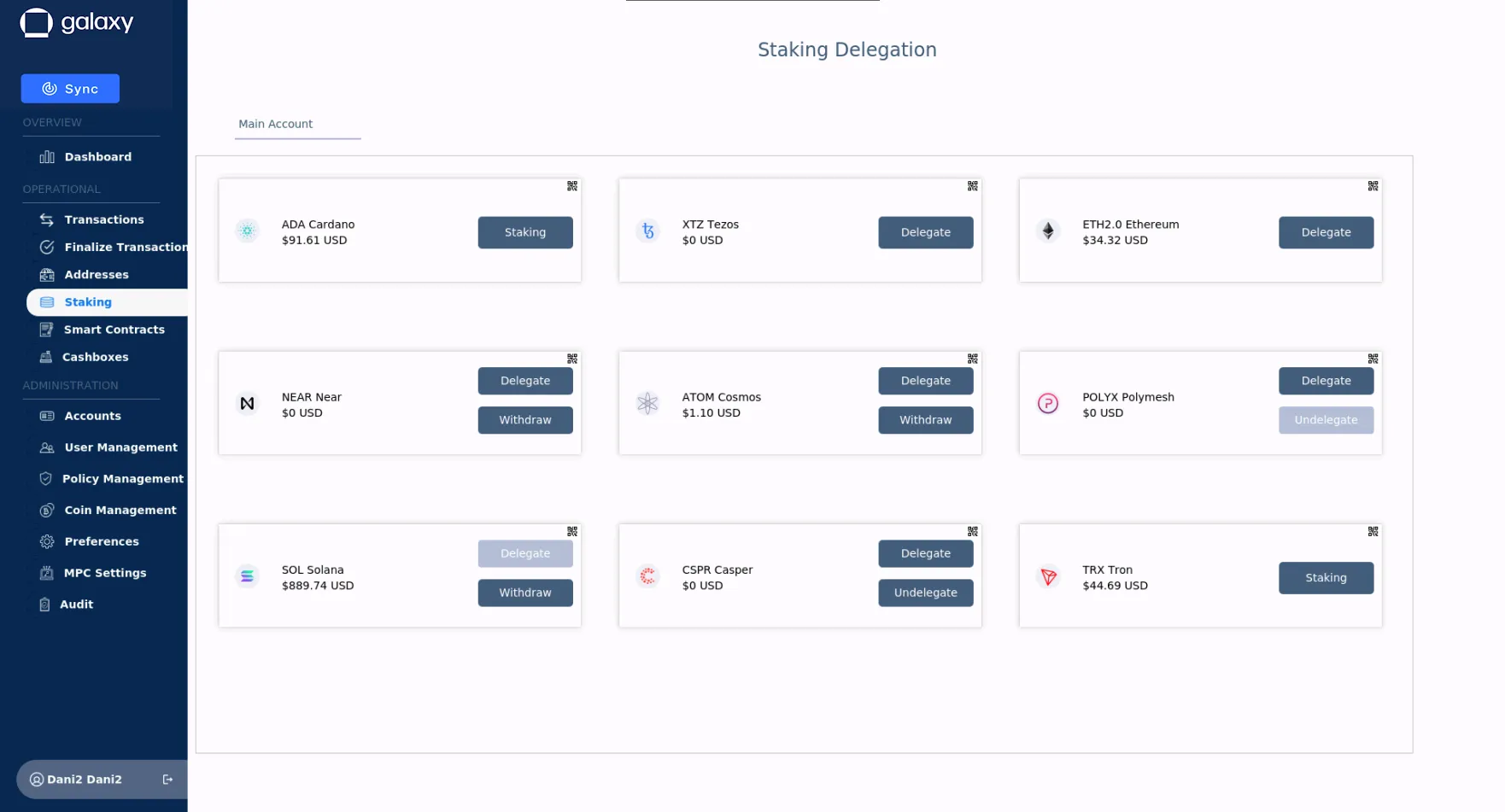Click Delegate button for ATOM Cosmos
Image resolution: width=1505 pixels, height=812 pixels.
click(x=926, y=381)
